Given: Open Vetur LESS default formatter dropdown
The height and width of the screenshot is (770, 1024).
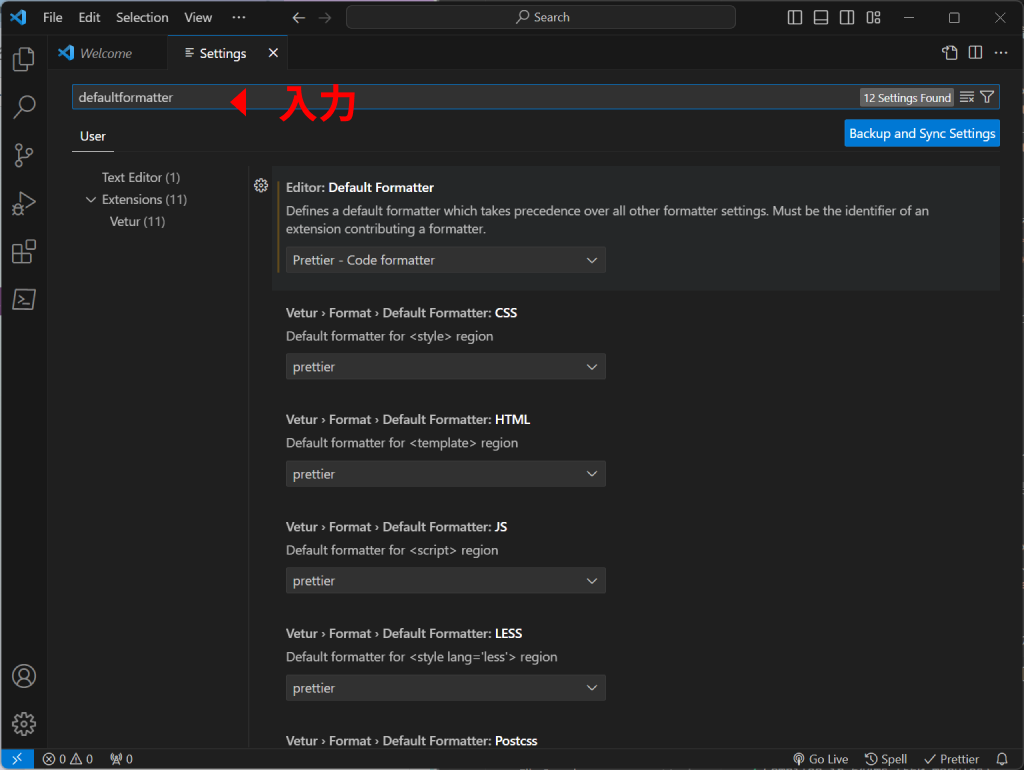Looking at the screenshot, I should click(x=445, y=688).
